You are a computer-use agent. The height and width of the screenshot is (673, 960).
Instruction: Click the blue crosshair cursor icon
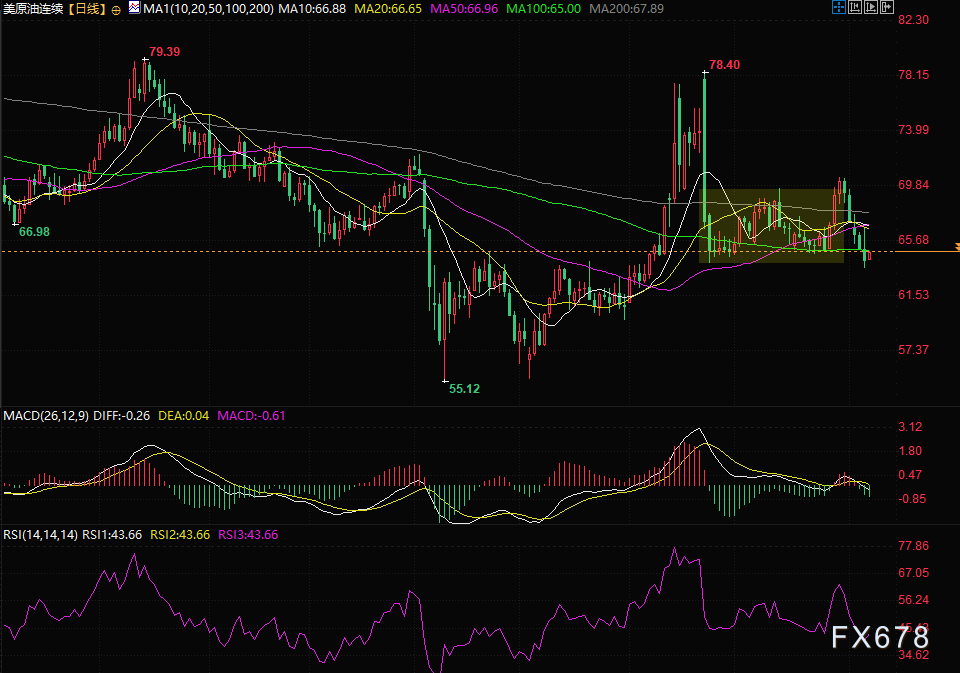(x=837, y=8)
